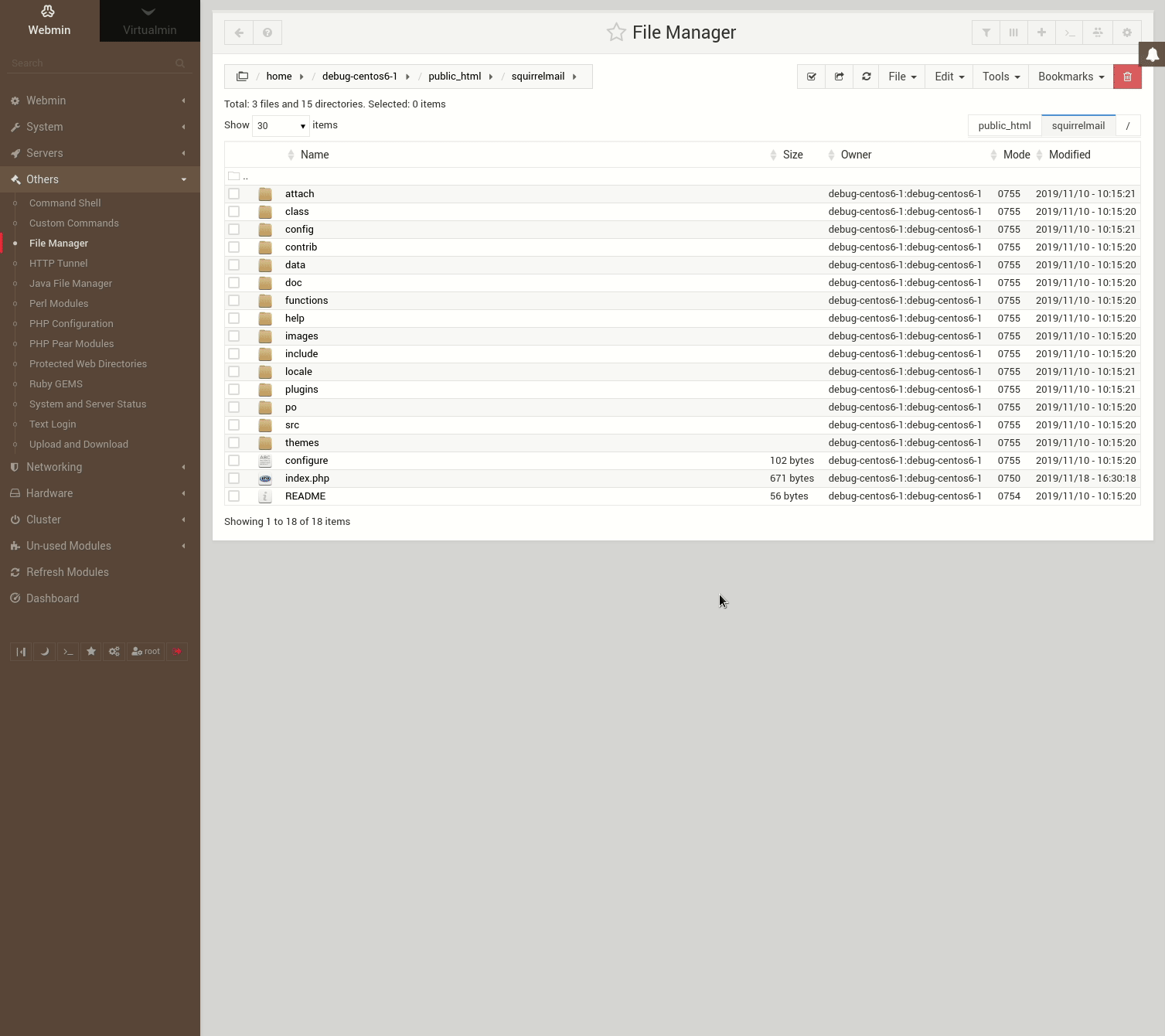The width and height of the screenshot is (1165, 1036).
Task: Check the box for themes folder
Action: click(x=234, y=443)
